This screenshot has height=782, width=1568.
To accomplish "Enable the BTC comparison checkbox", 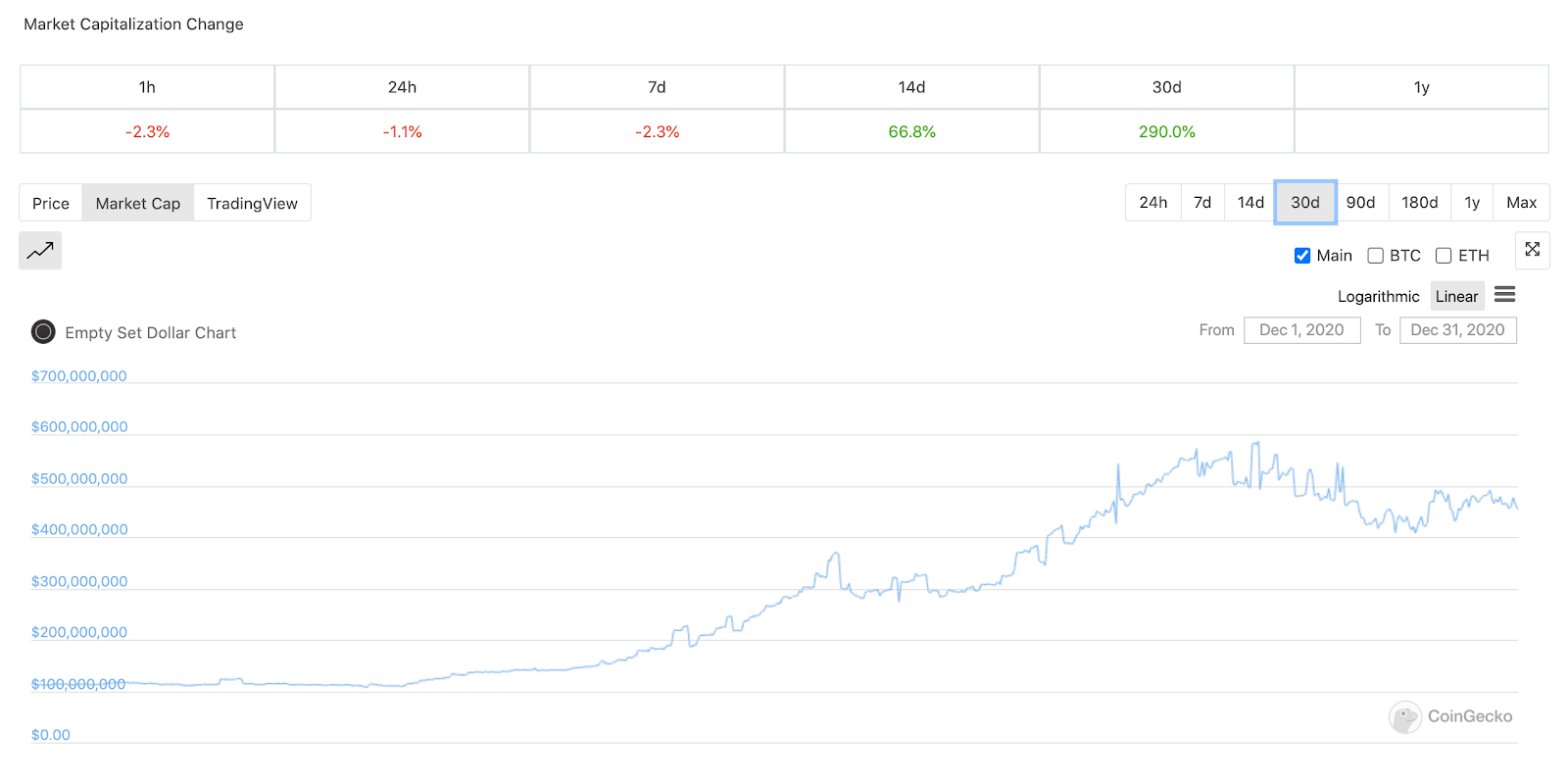I will pos(1375,256).
